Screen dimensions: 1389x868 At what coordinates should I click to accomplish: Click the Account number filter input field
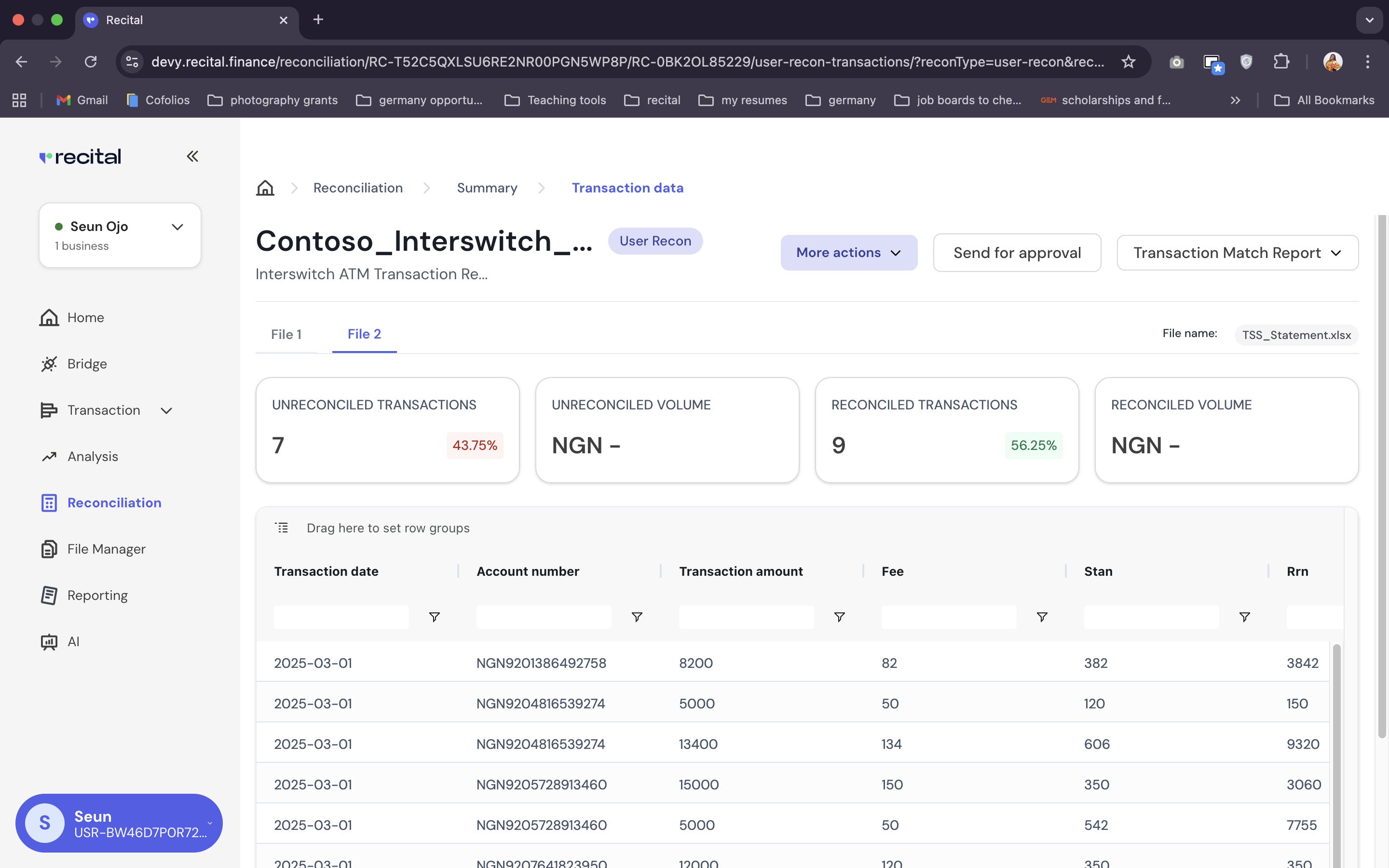click(x=544, y=617)
